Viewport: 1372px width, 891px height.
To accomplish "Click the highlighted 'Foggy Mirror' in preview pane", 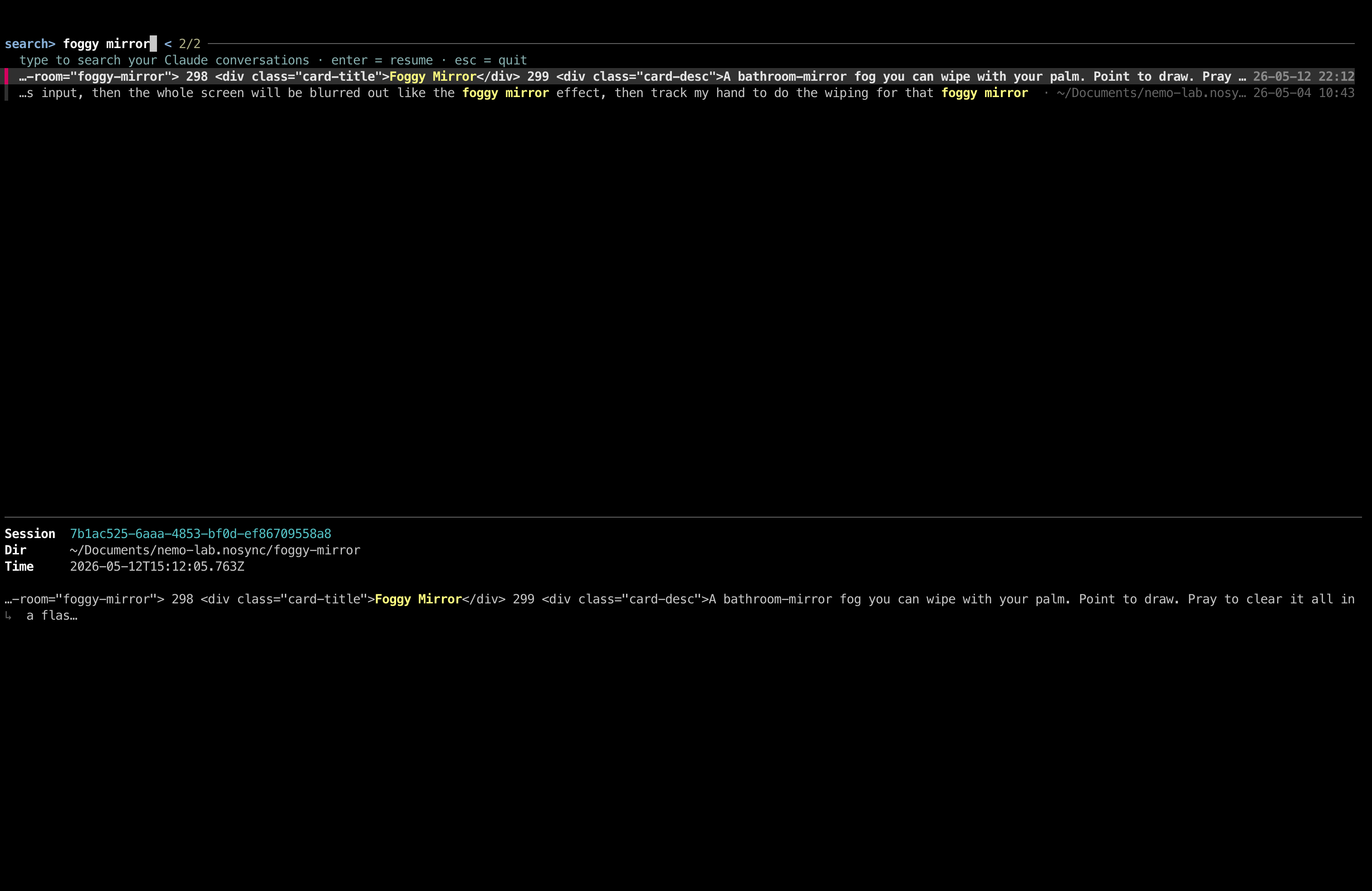I will coord(418,599).
